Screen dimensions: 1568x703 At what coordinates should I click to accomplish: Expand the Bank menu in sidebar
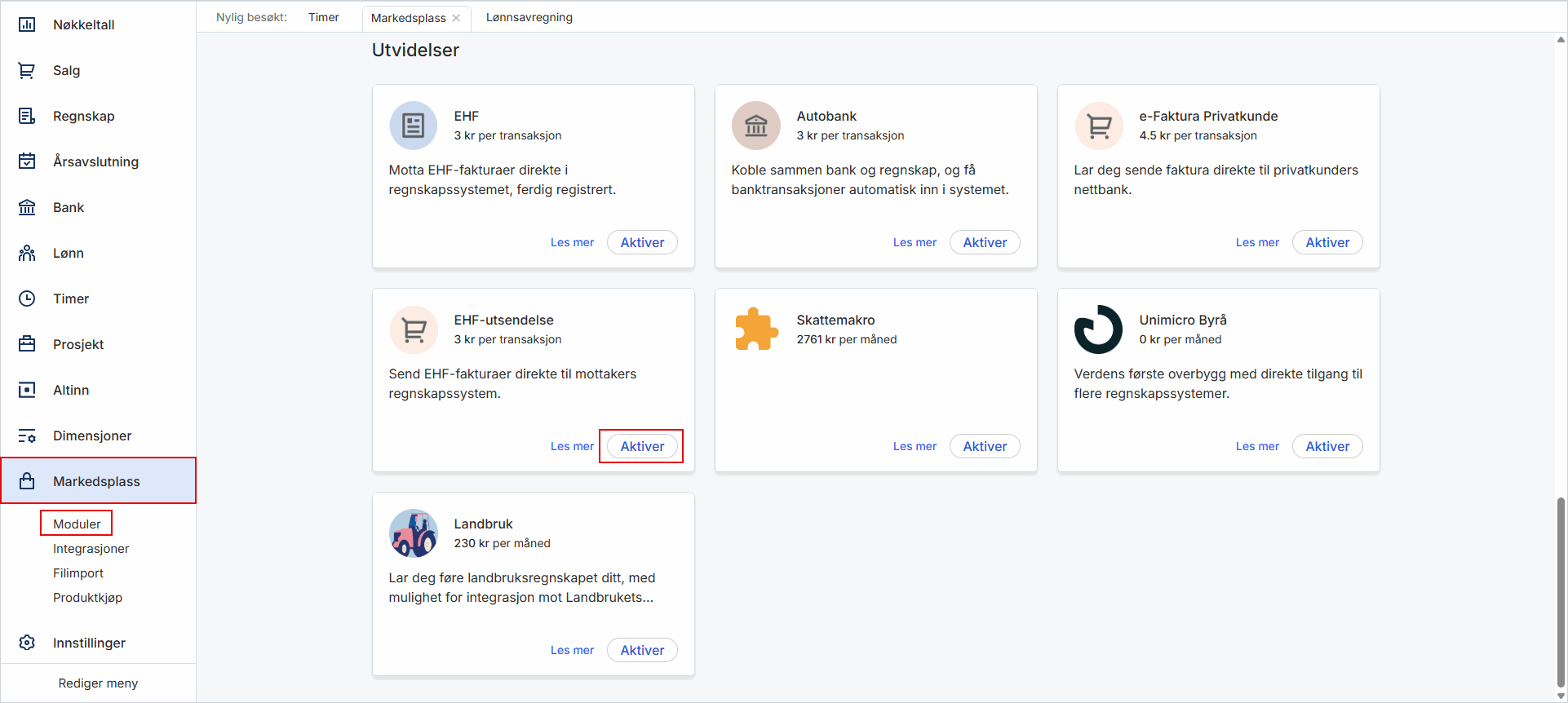[69, 207]
